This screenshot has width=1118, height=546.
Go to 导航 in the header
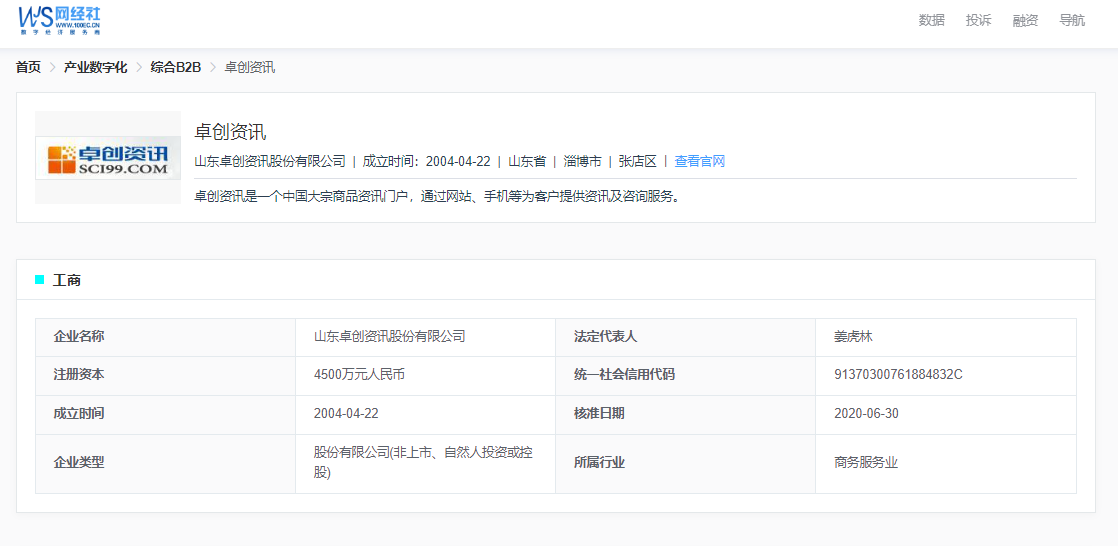pos(1071,20)
